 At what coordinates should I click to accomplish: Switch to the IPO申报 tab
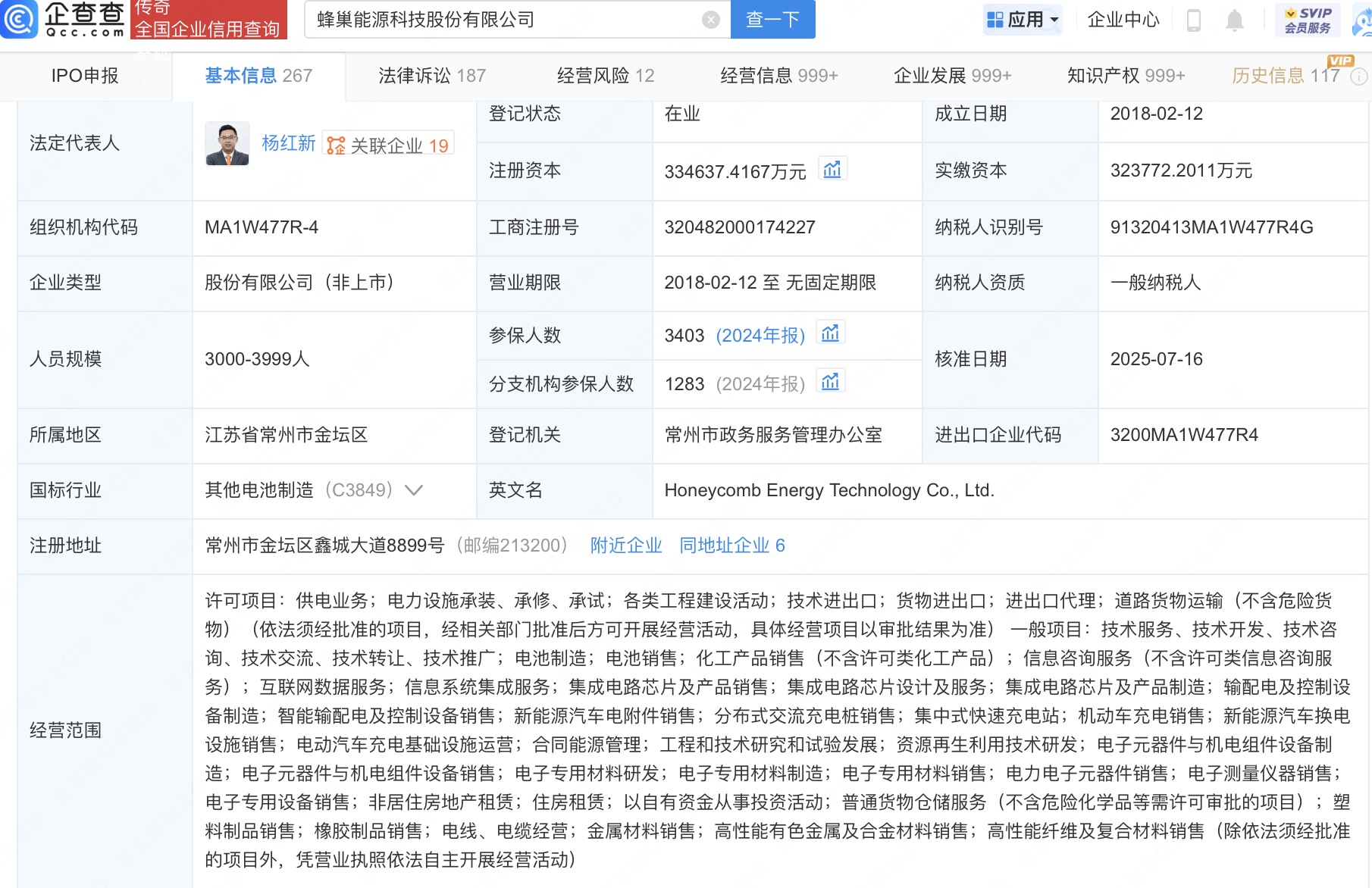tap(85, 76)
